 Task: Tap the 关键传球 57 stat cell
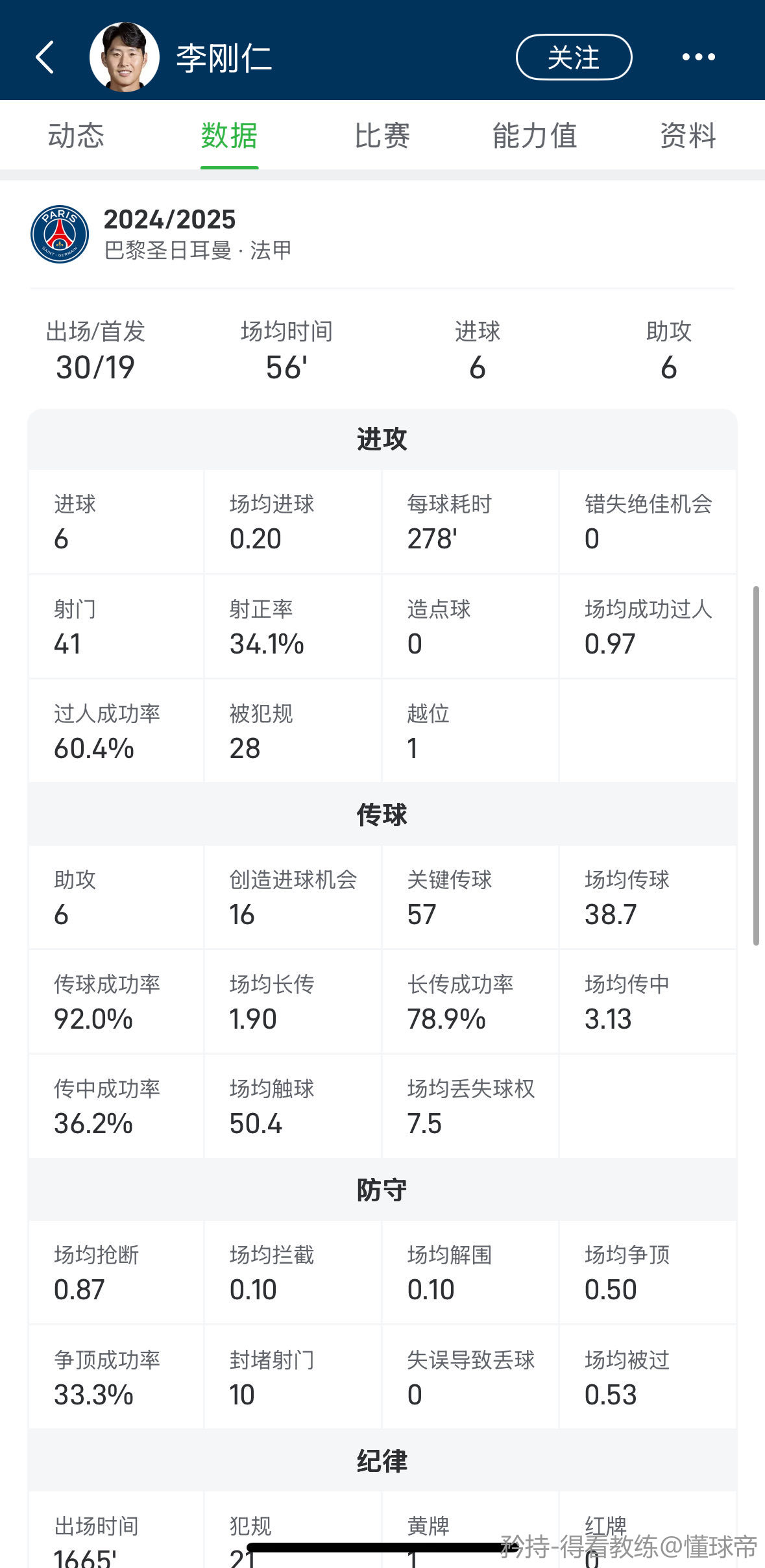[x=470, y=897]
